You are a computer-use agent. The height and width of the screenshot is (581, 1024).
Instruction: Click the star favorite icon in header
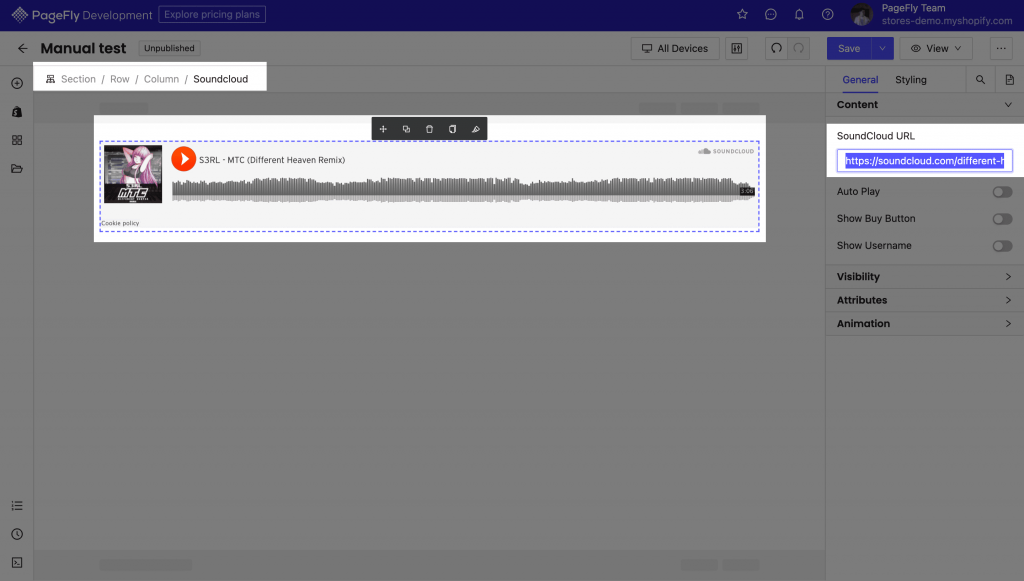click(x=742, y=14)
